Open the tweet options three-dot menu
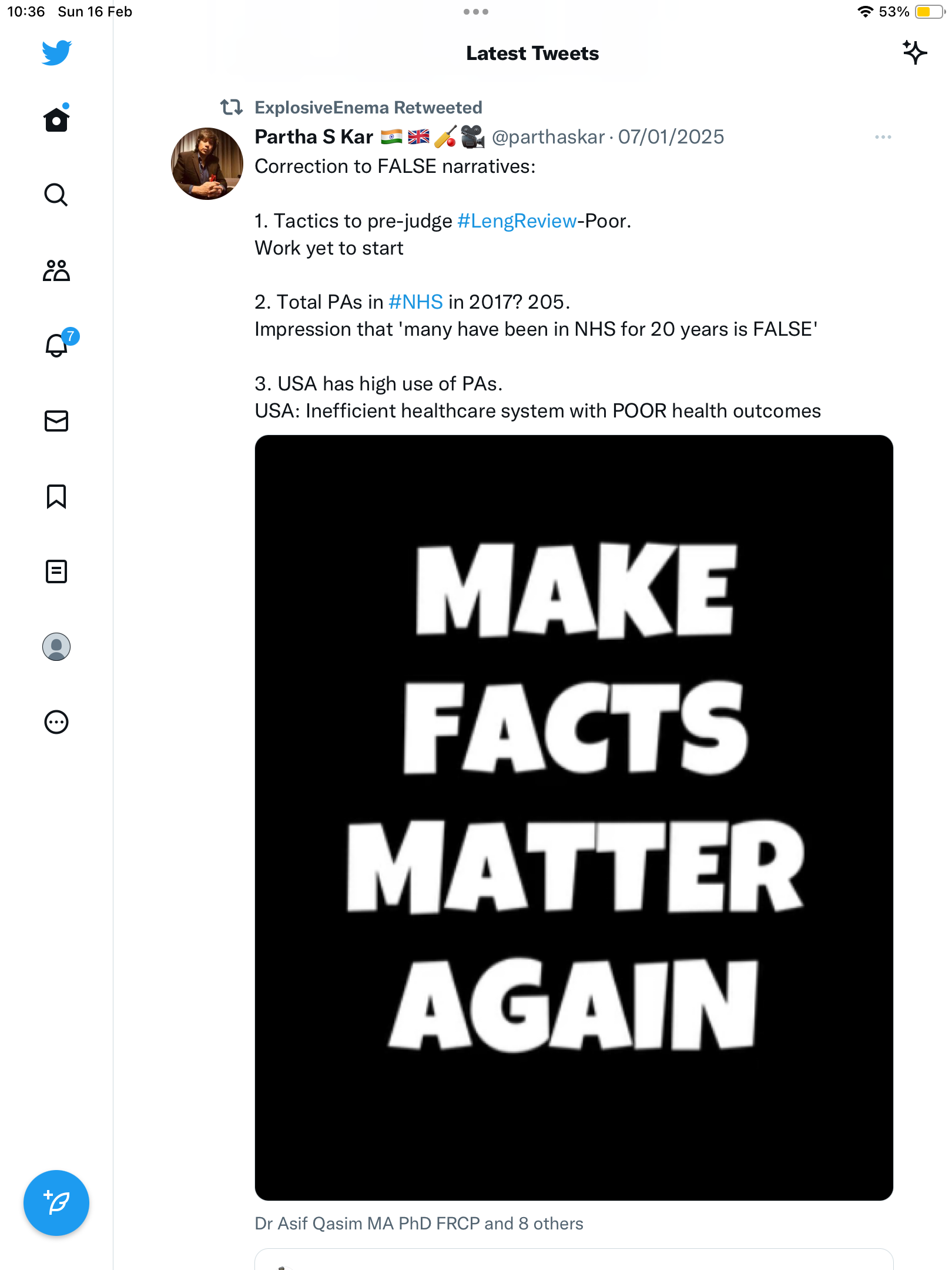 point(883,137)
